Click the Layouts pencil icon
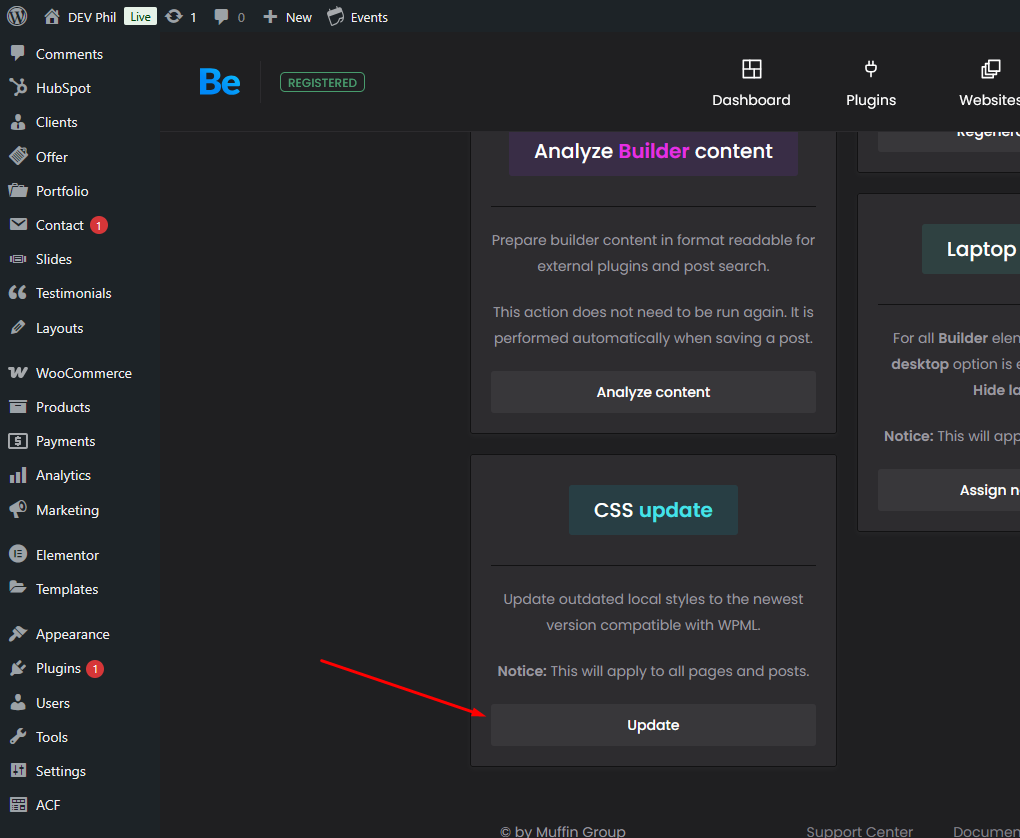This screenshot has width=1020, height=838. [x=18, y=328]
